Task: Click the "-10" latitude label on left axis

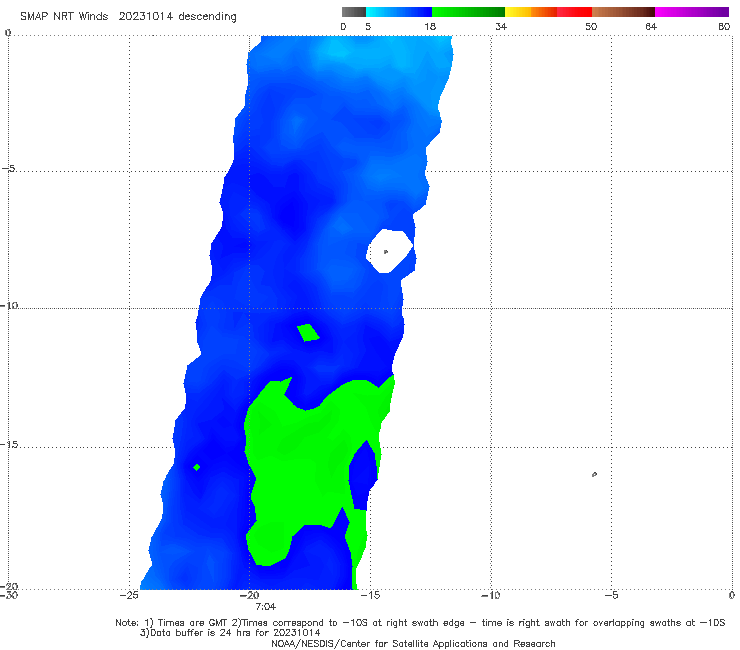Action: pos(9,305)
